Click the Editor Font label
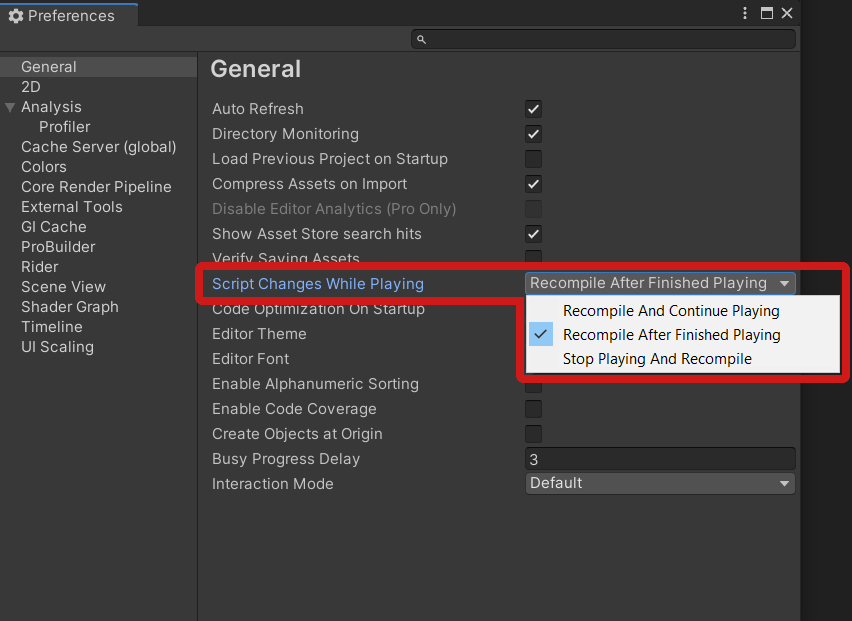 (x=250, y=359)
